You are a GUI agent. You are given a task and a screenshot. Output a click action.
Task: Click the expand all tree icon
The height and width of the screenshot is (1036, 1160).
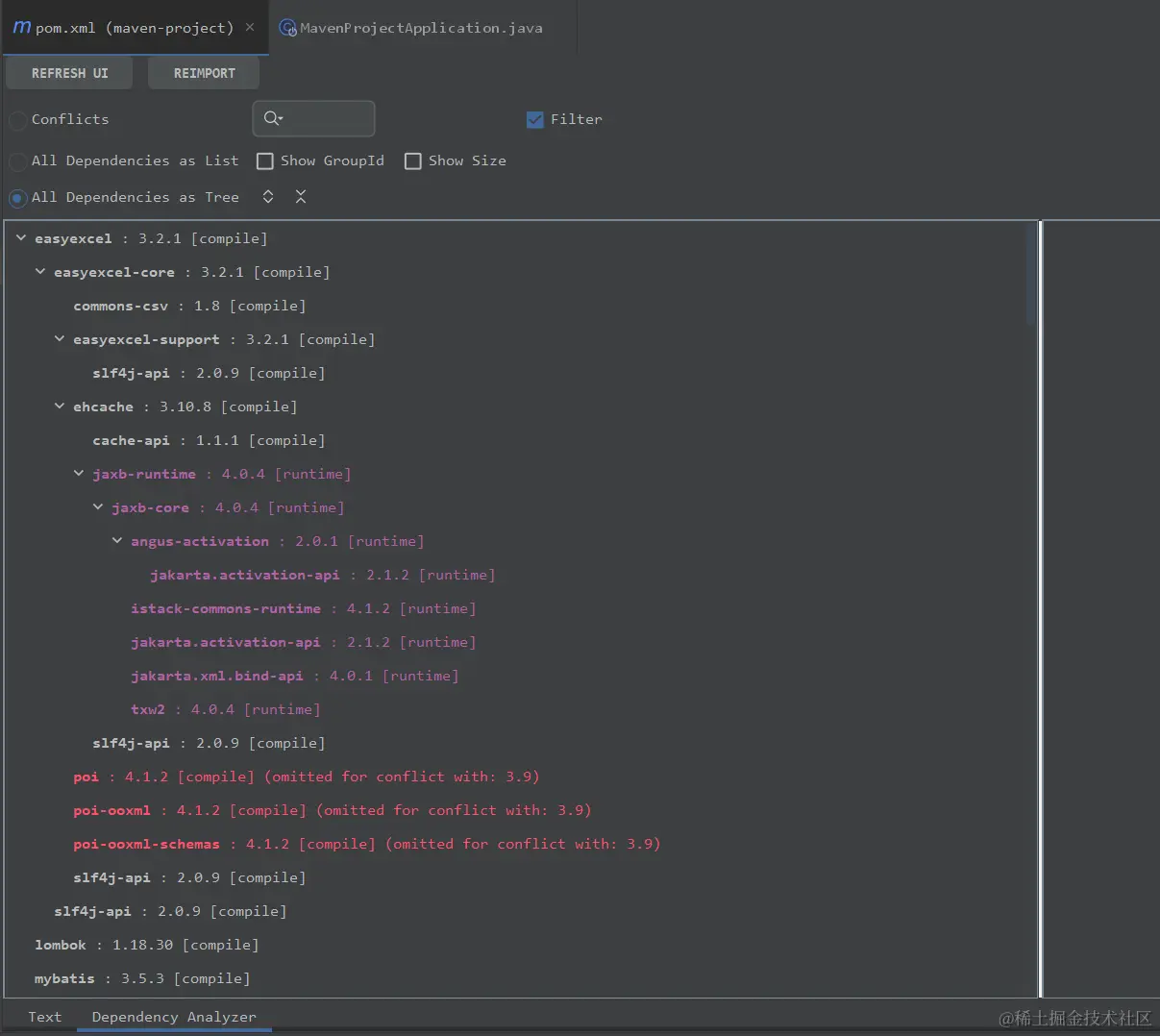[268, 196]
